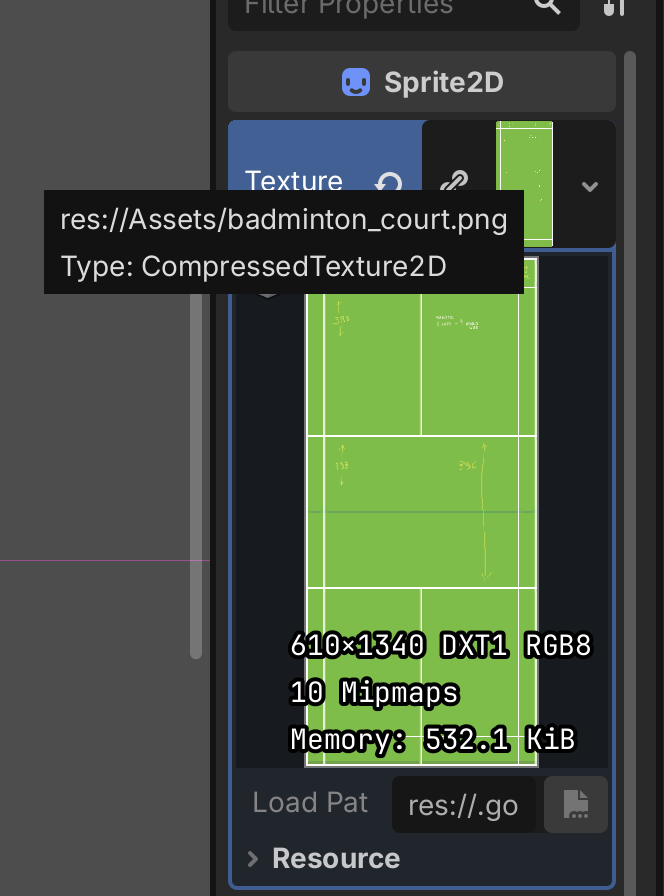Revert the Texture property to default
The image size is (664, 896).
[388, 182]
